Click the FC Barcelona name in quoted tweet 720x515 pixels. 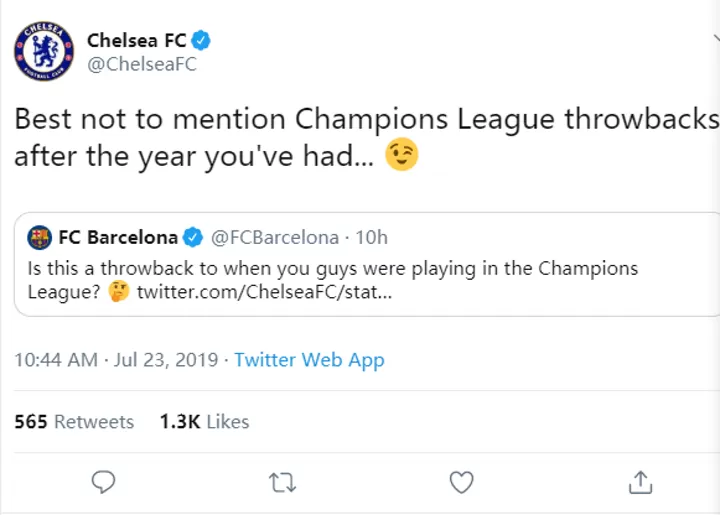[118, 237]
